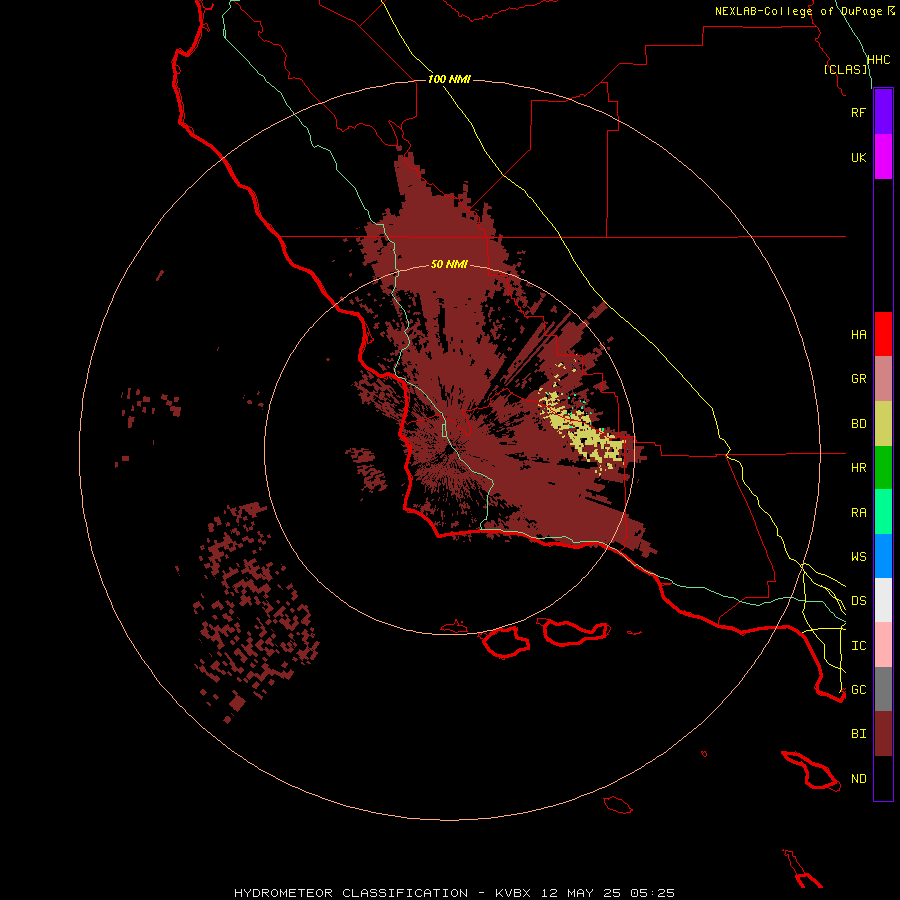Click the ND legend label
The width and height of the screenshot is (900, 900).
pyautogui.click(x=858, y=779)
